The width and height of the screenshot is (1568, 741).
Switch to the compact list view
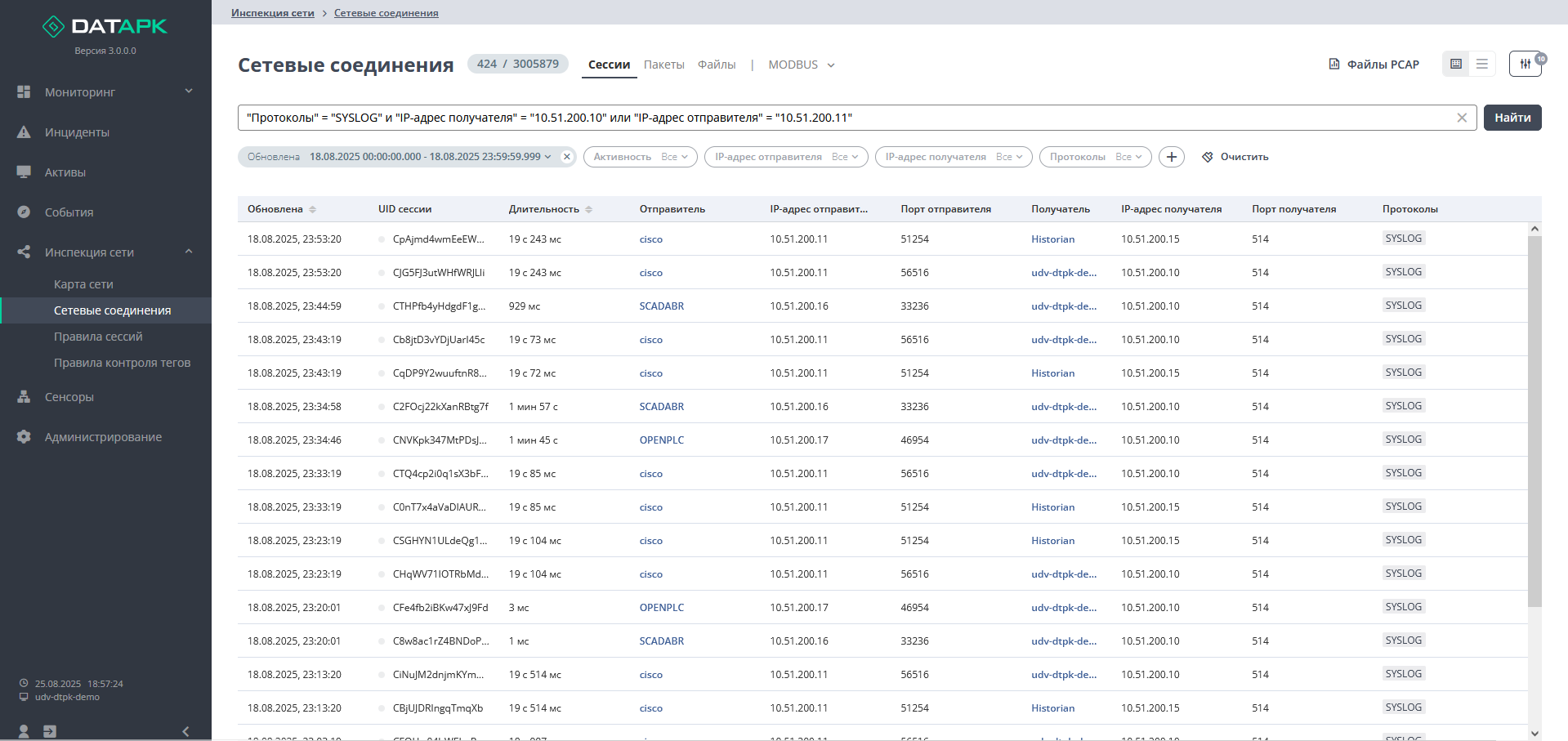[x=1482, y=64]
